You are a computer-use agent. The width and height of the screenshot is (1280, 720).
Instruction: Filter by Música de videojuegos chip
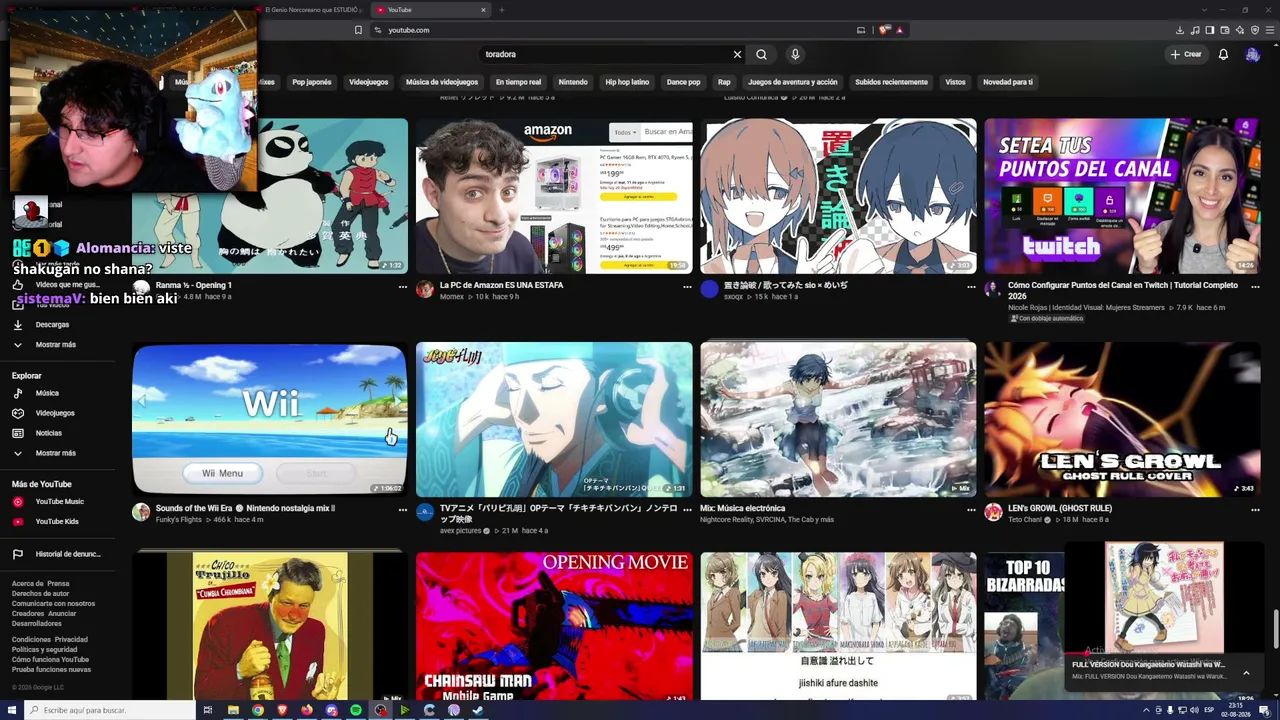[442, 82]
